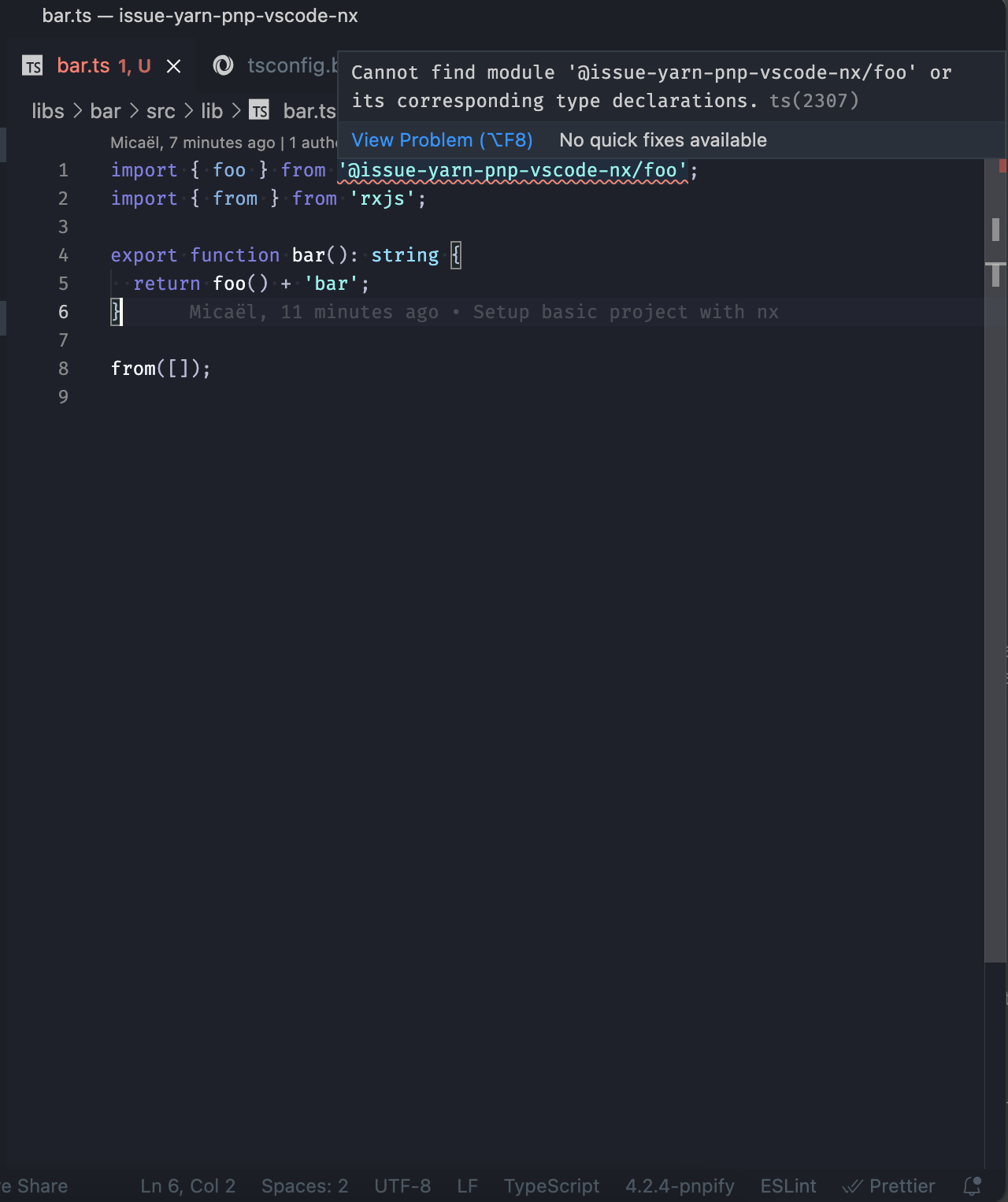Click 'Ln 6, Col 2' to go to line

point(187,1185)
